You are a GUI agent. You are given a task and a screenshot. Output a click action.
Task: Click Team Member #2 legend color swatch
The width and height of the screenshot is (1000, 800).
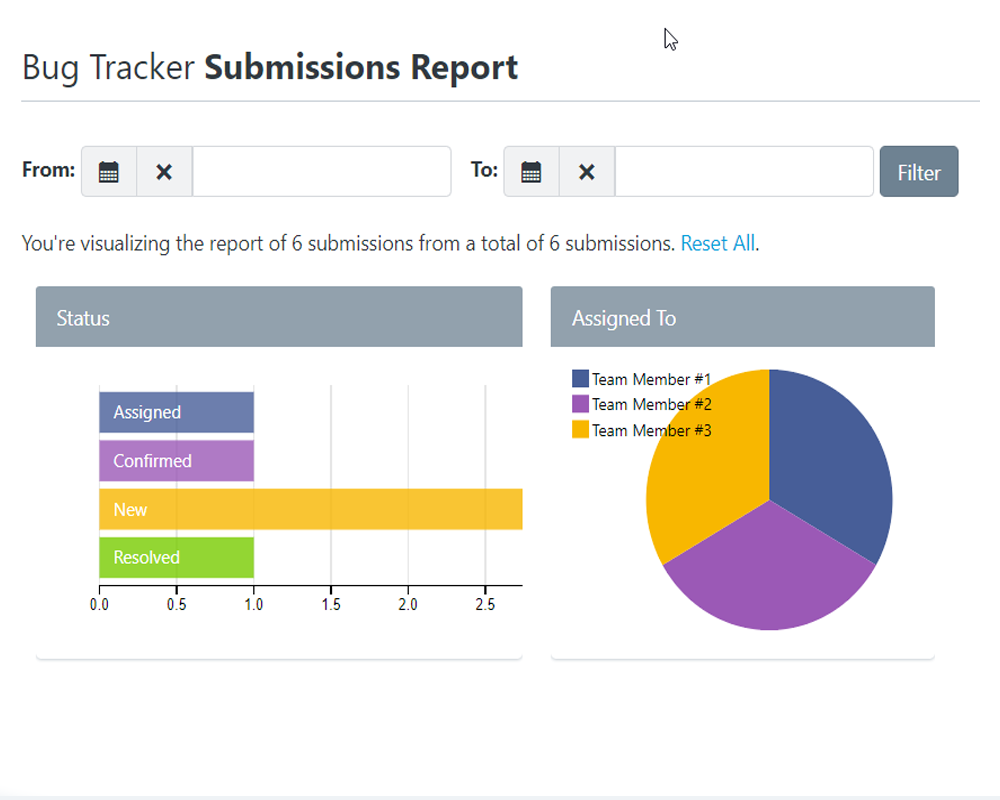[580, 404]
